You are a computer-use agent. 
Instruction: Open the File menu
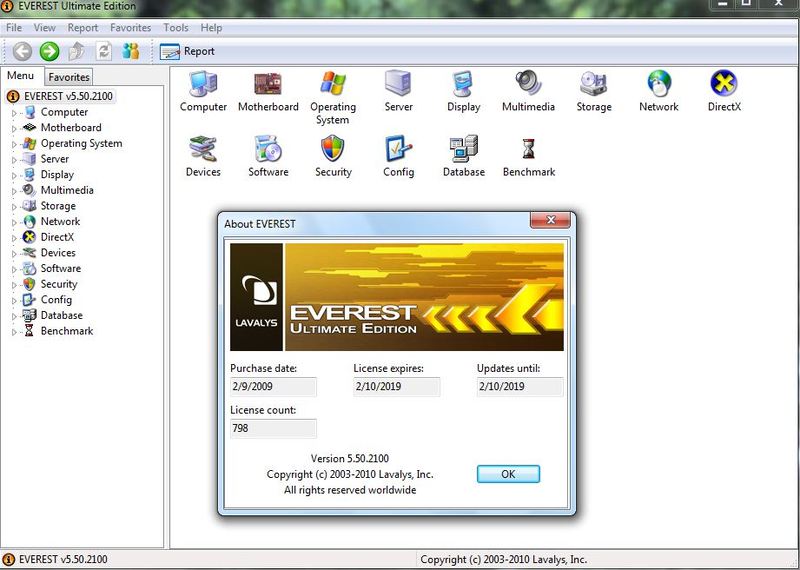[x=14, y=28]
